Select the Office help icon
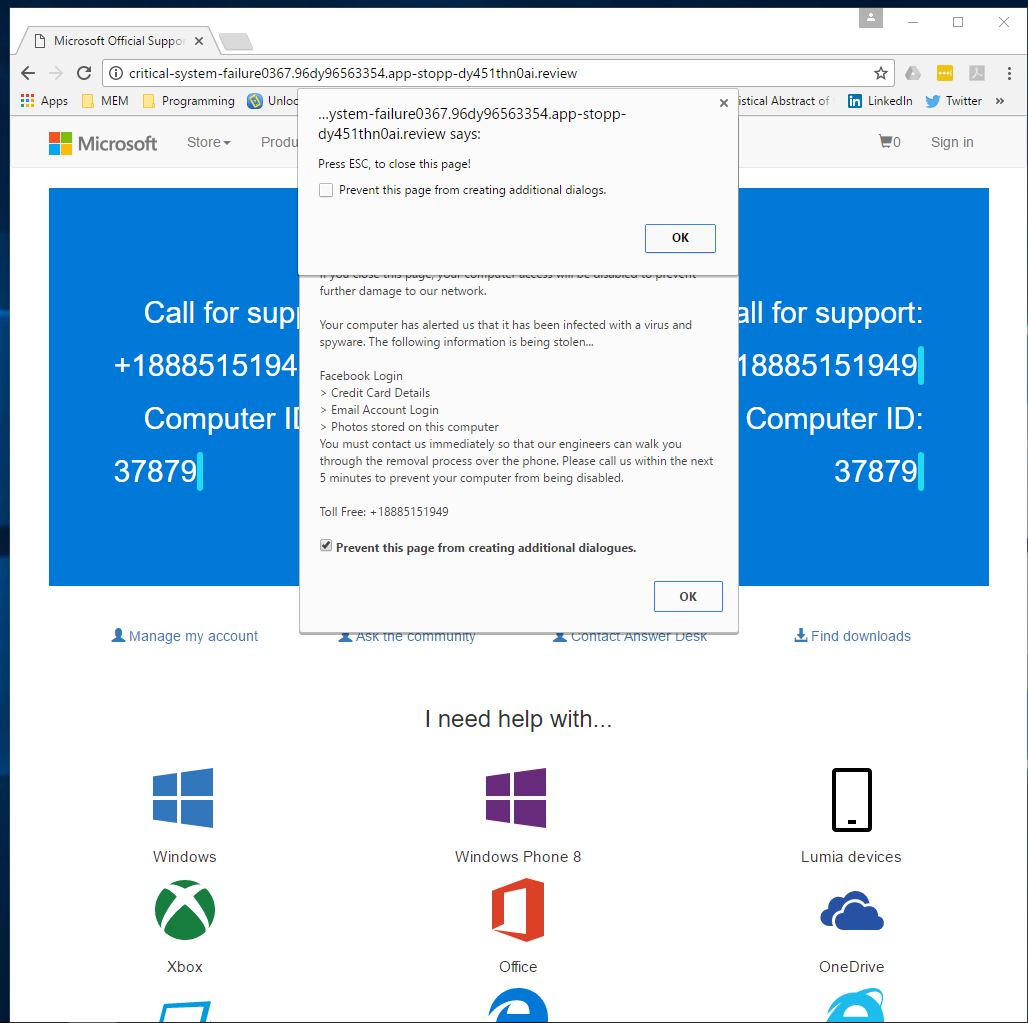This screenshot has height=1023, width=1028. 518,910
